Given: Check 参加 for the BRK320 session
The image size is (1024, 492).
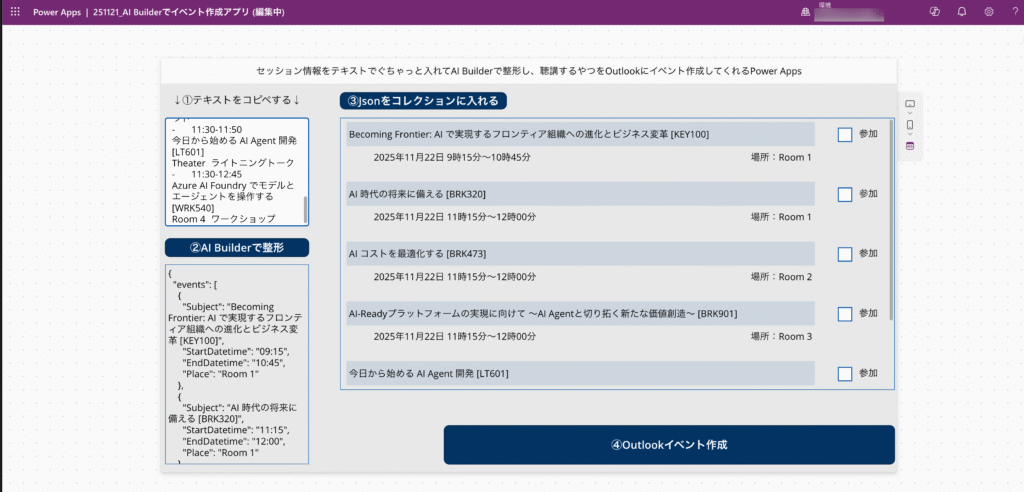Looking at the screenshot, I should (x=845, y=194).
